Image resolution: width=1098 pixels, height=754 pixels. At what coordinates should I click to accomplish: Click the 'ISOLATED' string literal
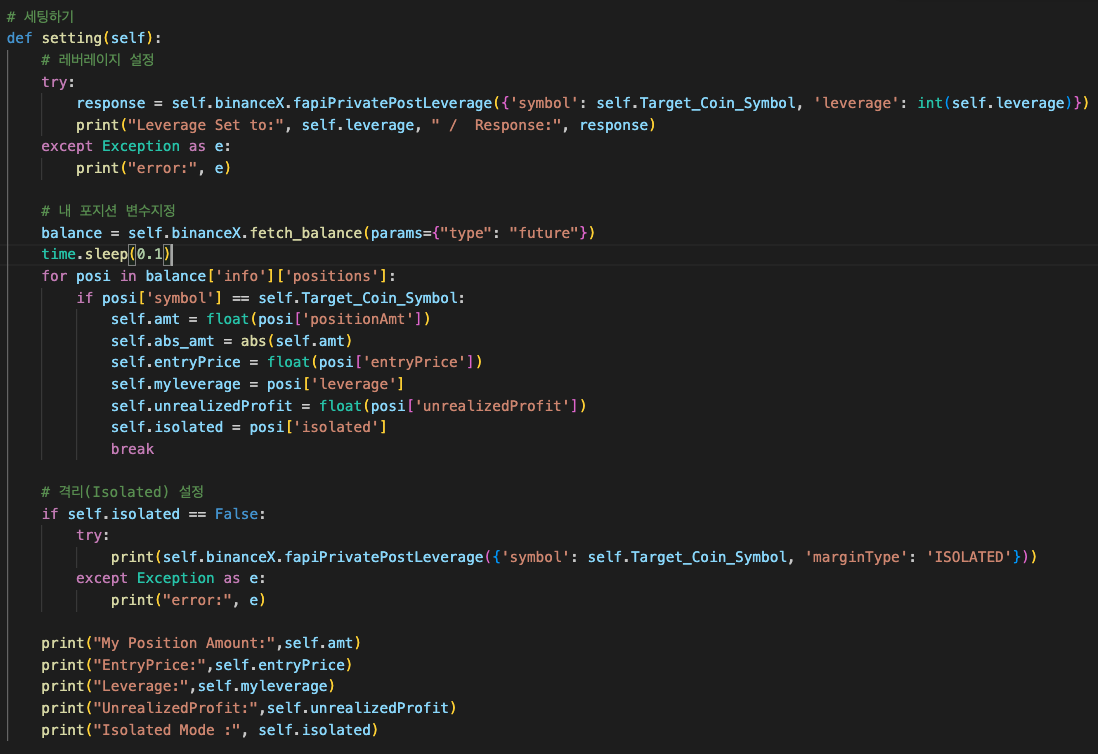tap(969, 557)
